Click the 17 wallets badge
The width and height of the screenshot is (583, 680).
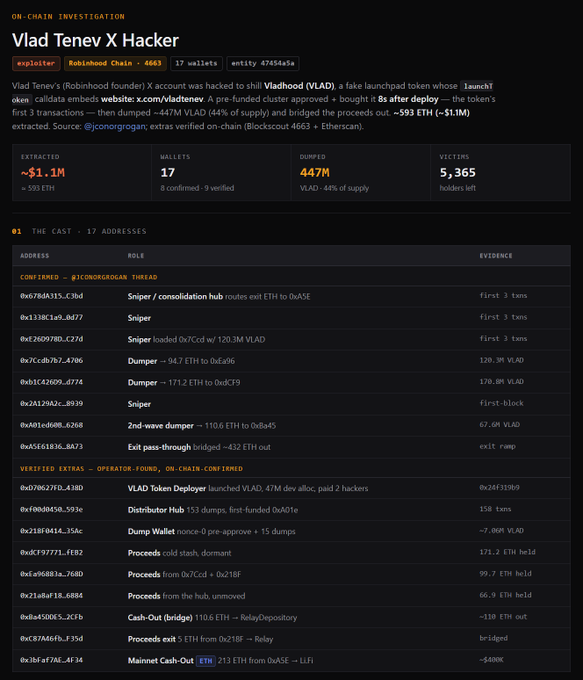point(196,63)
